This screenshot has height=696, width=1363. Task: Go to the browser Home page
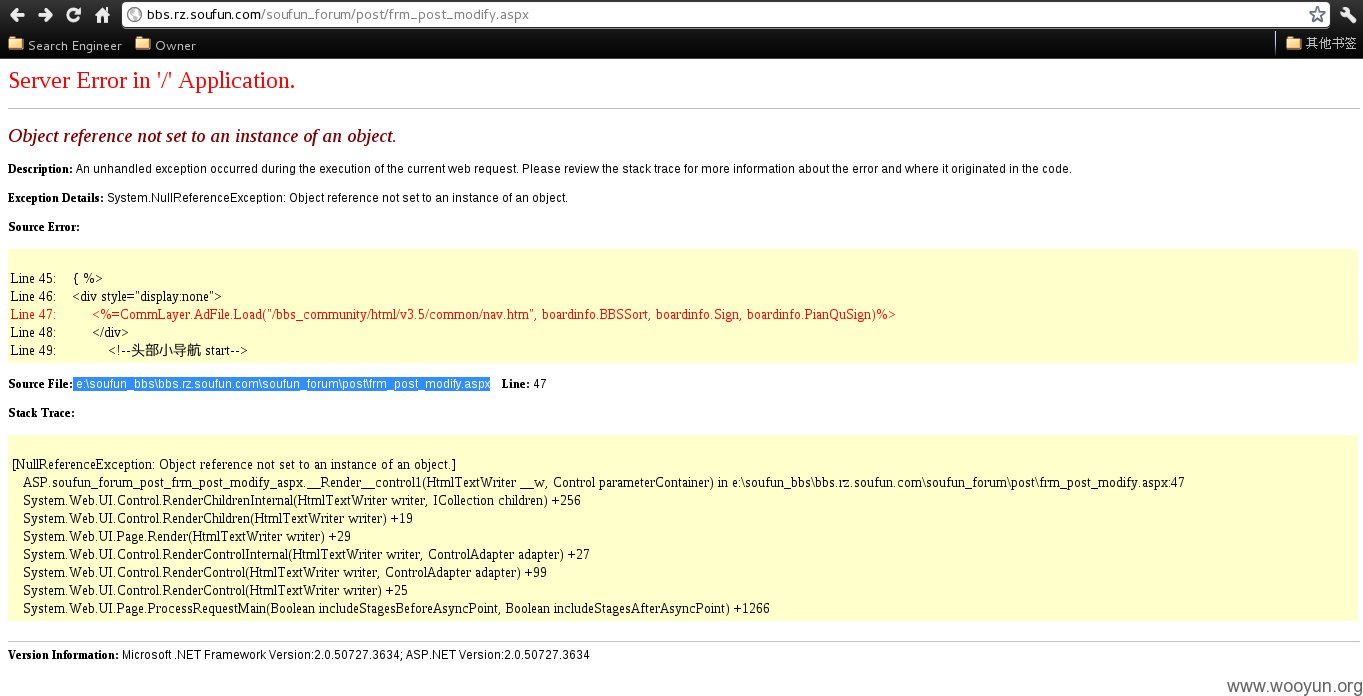click(x=102, y=15)
